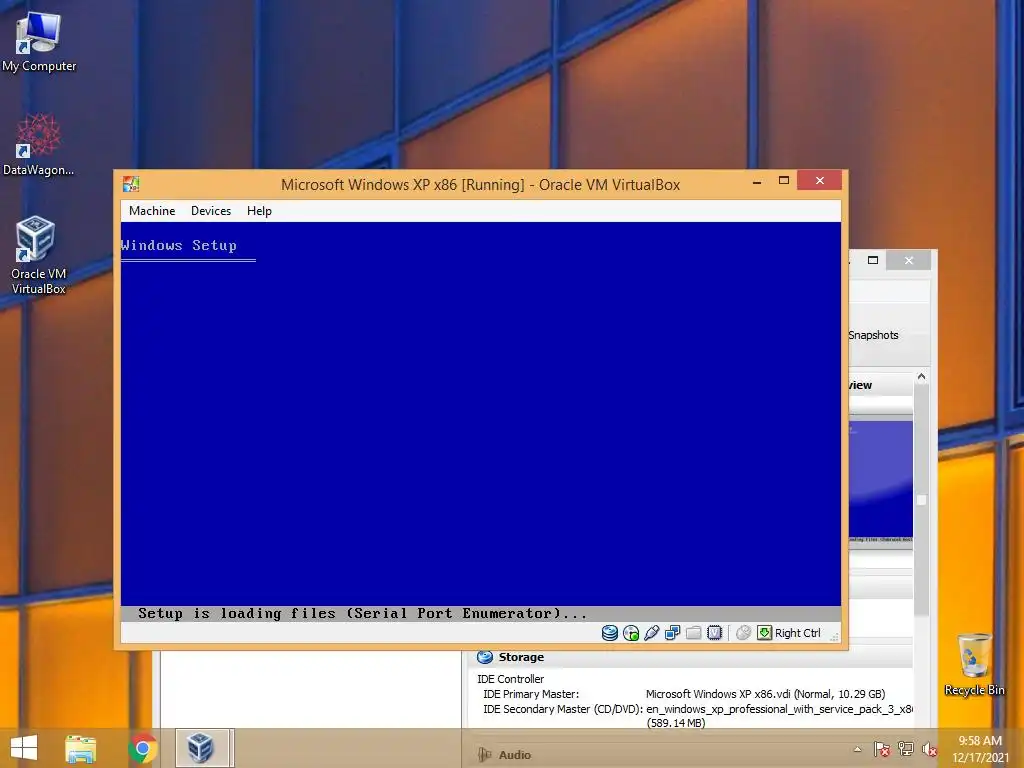
Task: Click the optical disc CD/DVD indicator icon
Action: (x=631, y=633)
